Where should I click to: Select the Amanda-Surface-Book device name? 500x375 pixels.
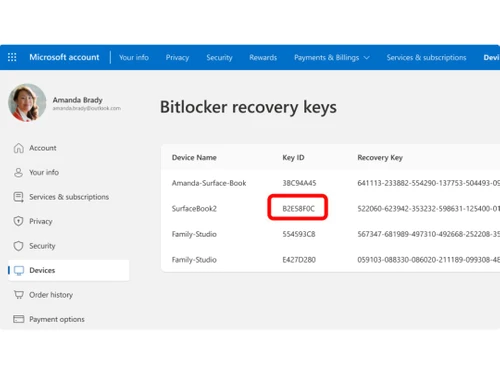[209, 183]
